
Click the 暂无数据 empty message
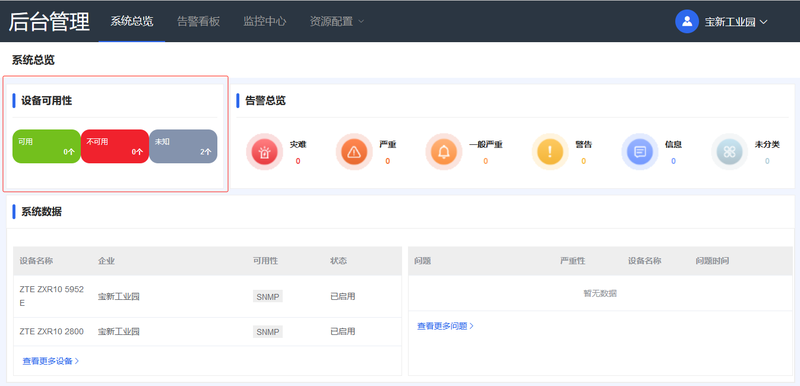click(x=600, y=294)
